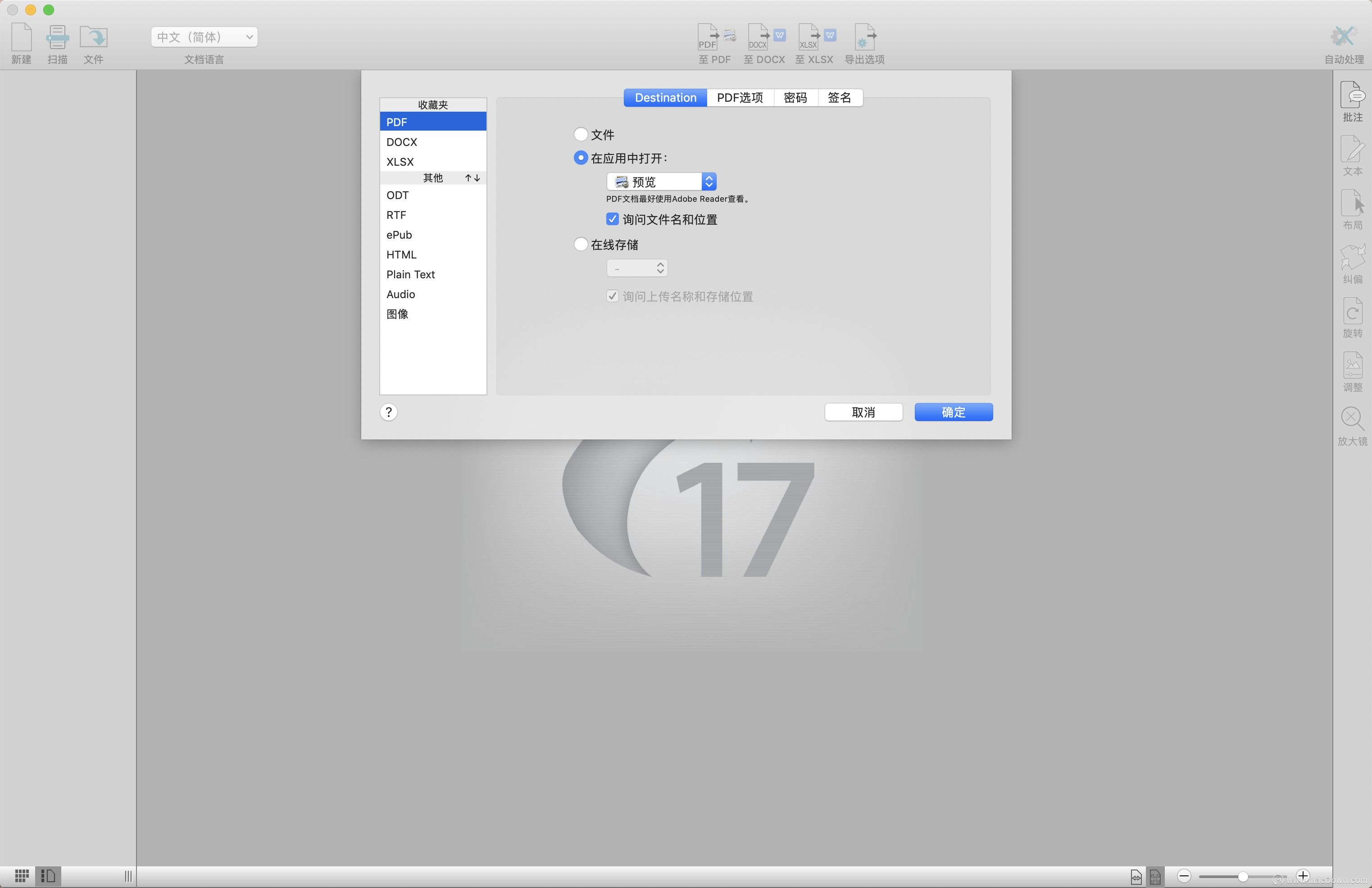This screenshot has height=888, width=1372.
Task: Open the 预览 application dropdown
Action: click(x=661, y=182)
